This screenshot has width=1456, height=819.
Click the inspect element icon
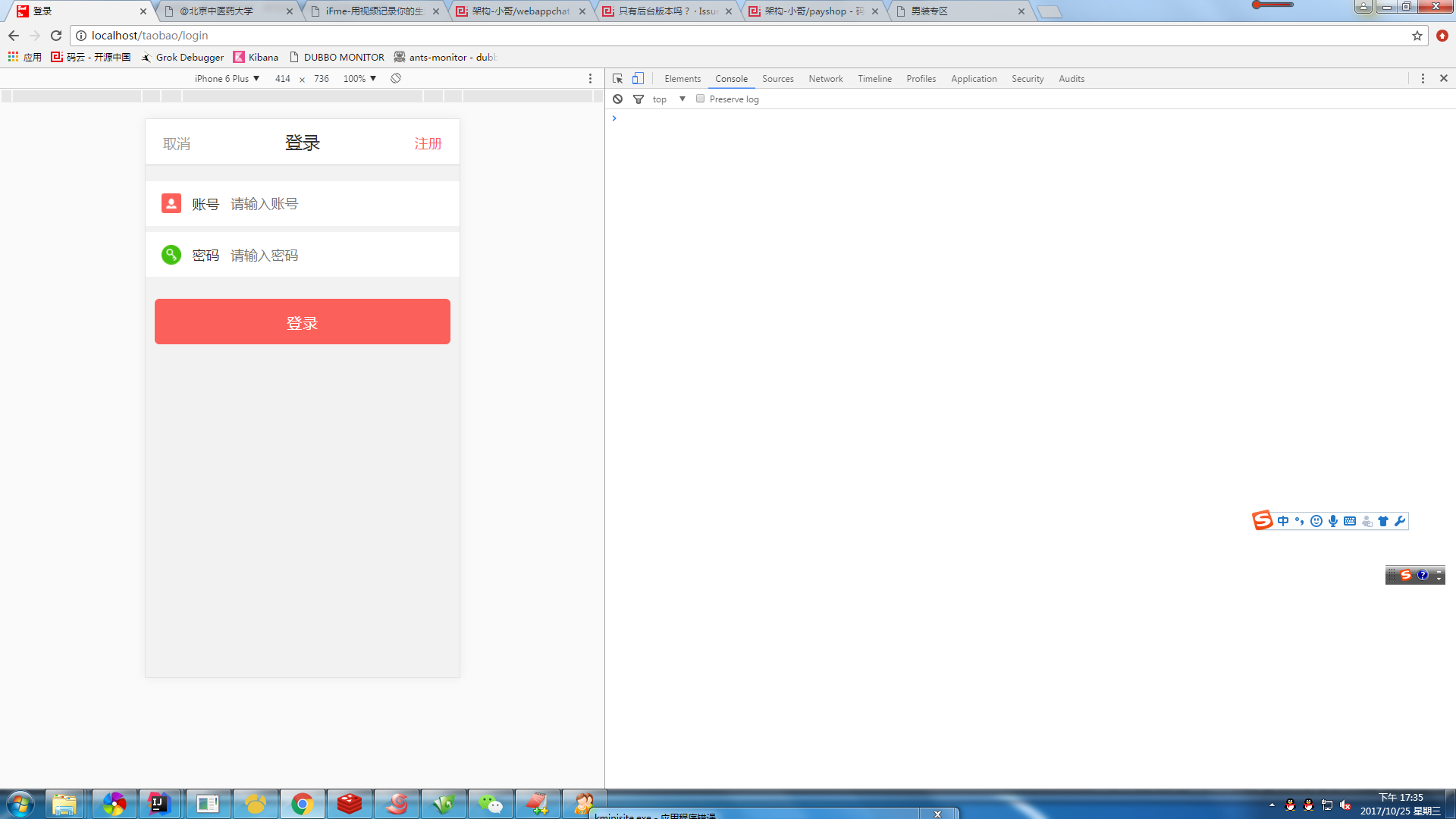[x=617, y=78]
